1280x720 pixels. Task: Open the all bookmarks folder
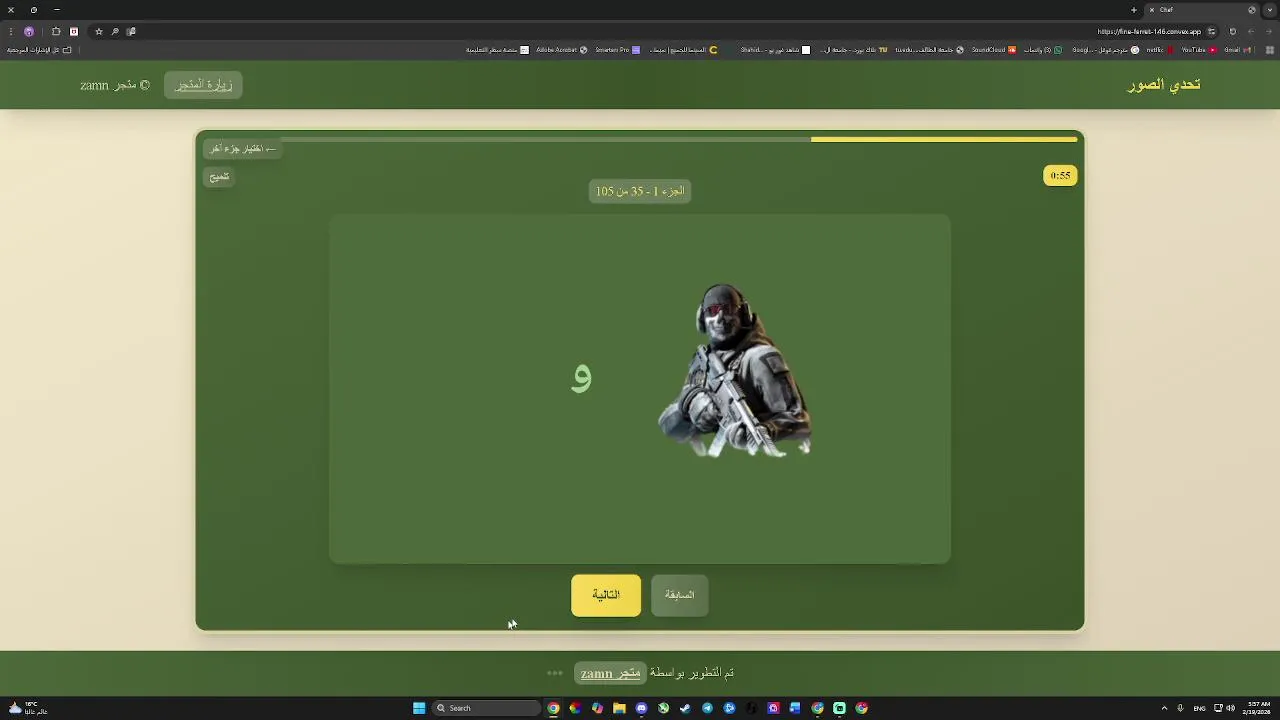39,50
